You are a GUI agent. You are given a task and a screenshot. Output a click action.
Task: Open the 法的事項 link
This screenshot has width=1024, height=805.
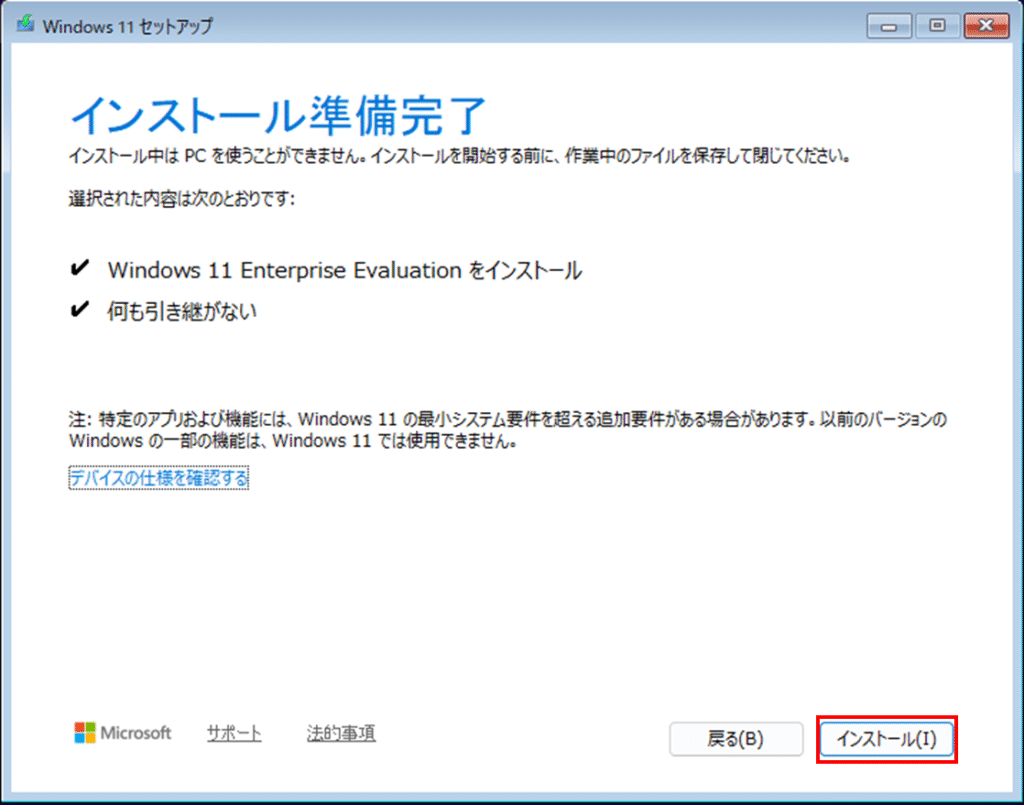[x=341, y=733]
